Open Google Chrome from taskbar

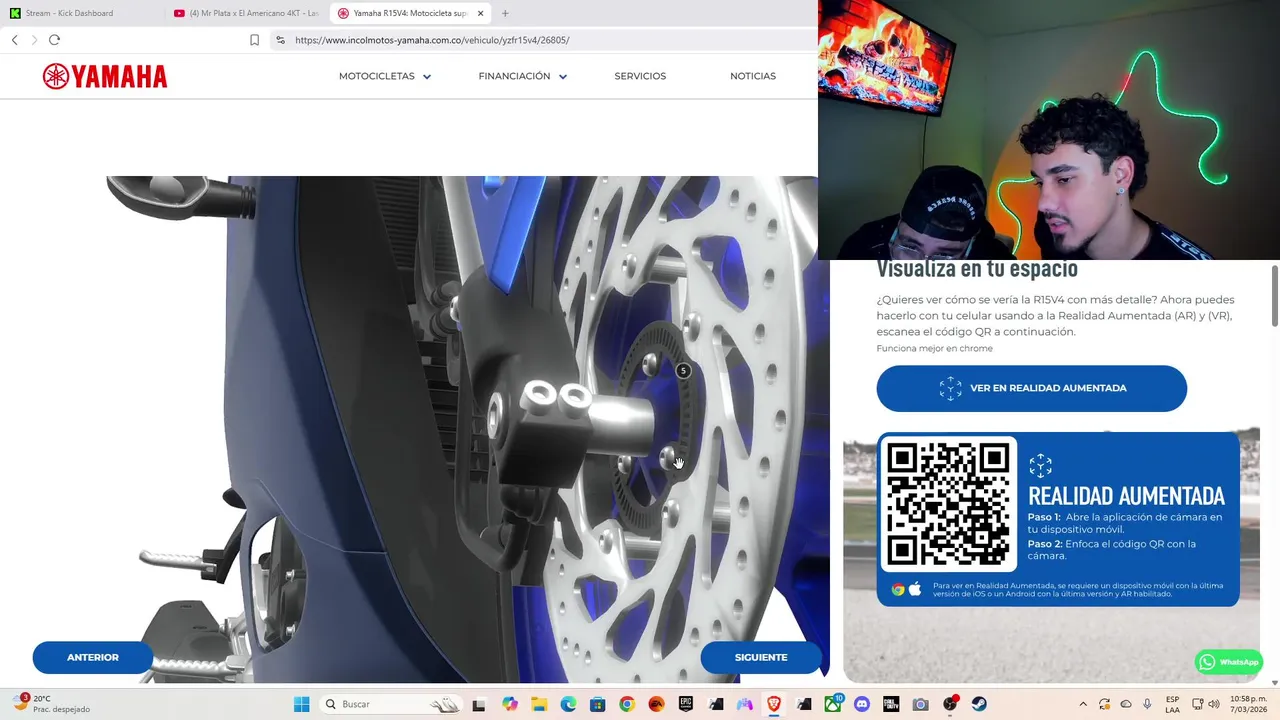pyautogui.click(x=626, y=704)
